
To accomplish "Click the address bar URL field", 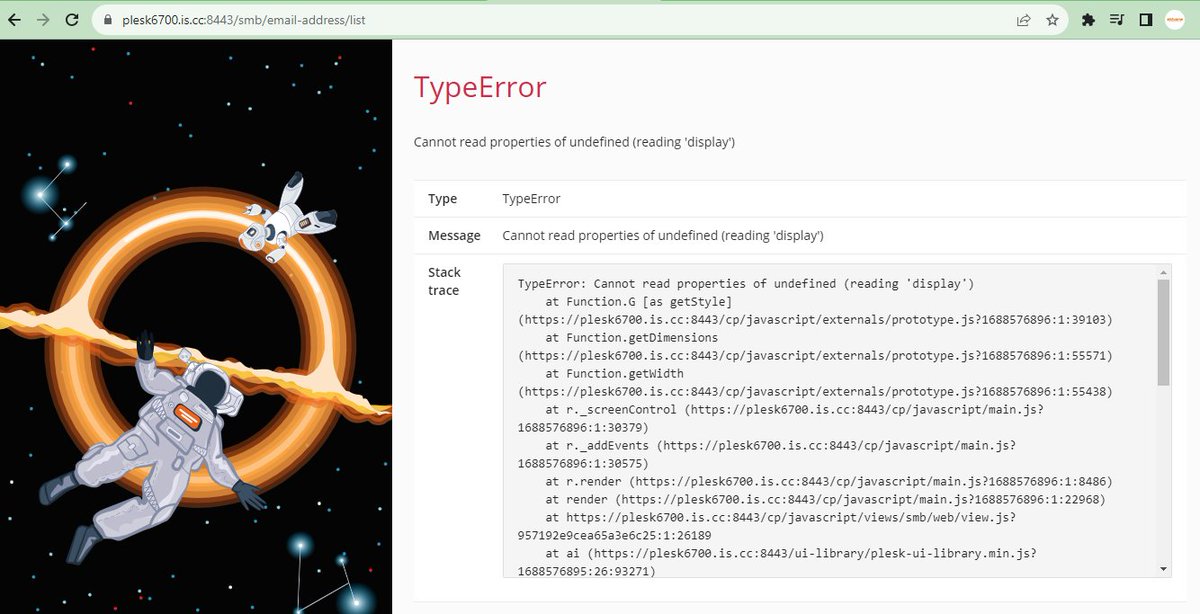I will pyautogui.click(x=580, y=19).
